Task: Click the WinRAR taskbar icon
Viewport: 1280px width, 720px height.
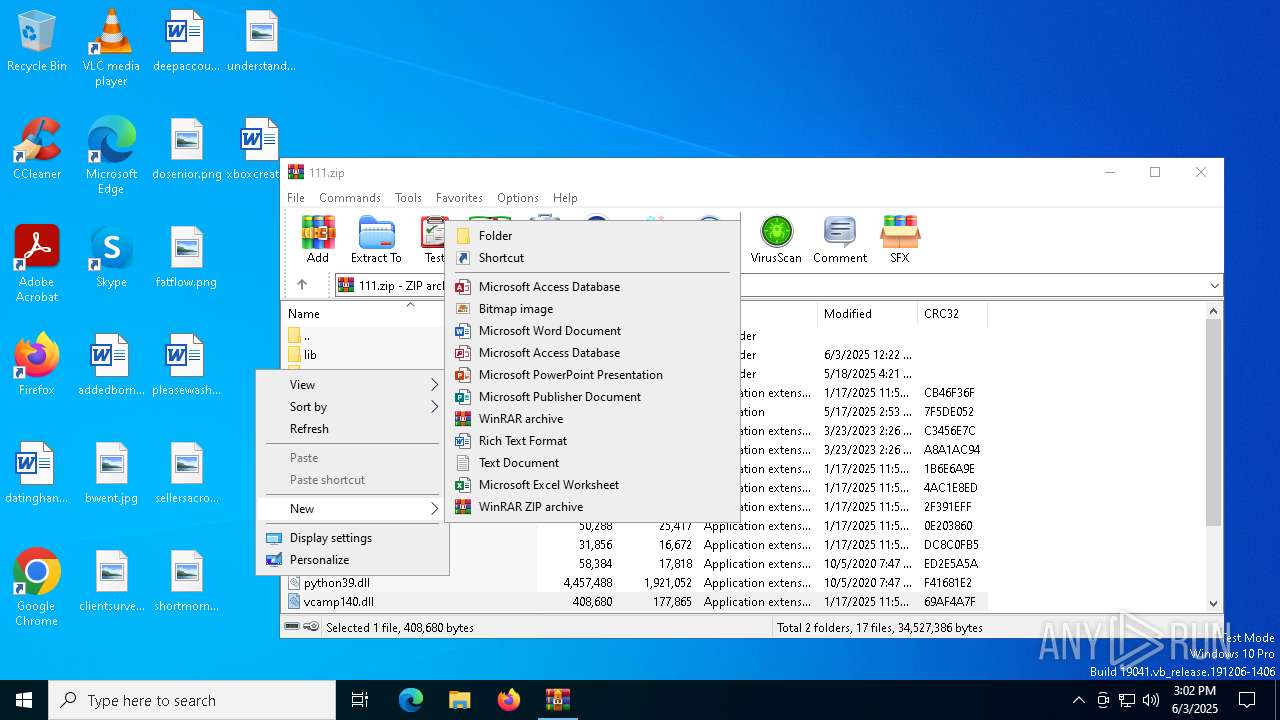Action: coord(557,700)
